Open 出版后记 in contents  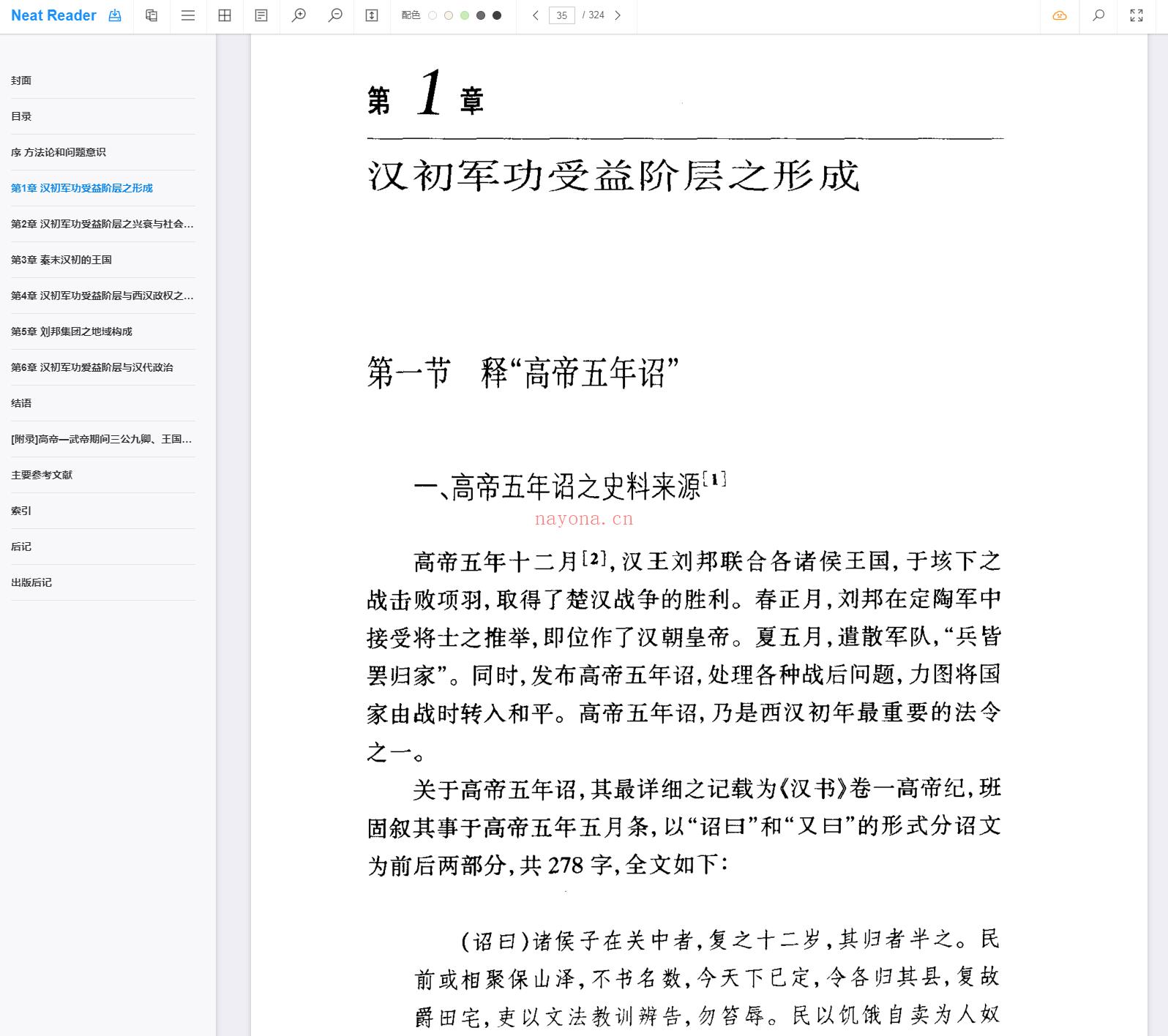pos(31,582)
